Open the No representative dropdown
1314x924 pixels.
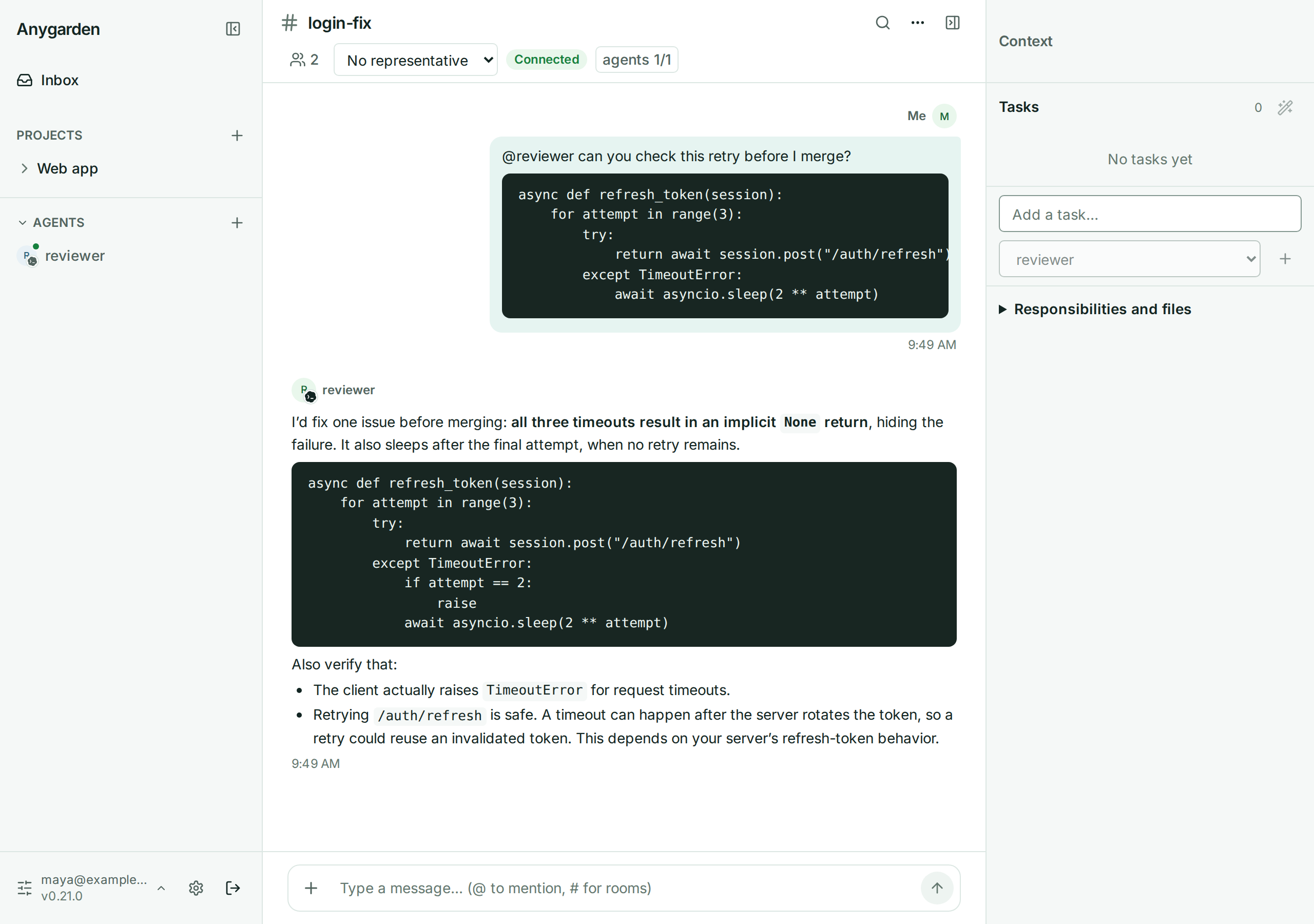pyautogui.click(x=415, y=60)
